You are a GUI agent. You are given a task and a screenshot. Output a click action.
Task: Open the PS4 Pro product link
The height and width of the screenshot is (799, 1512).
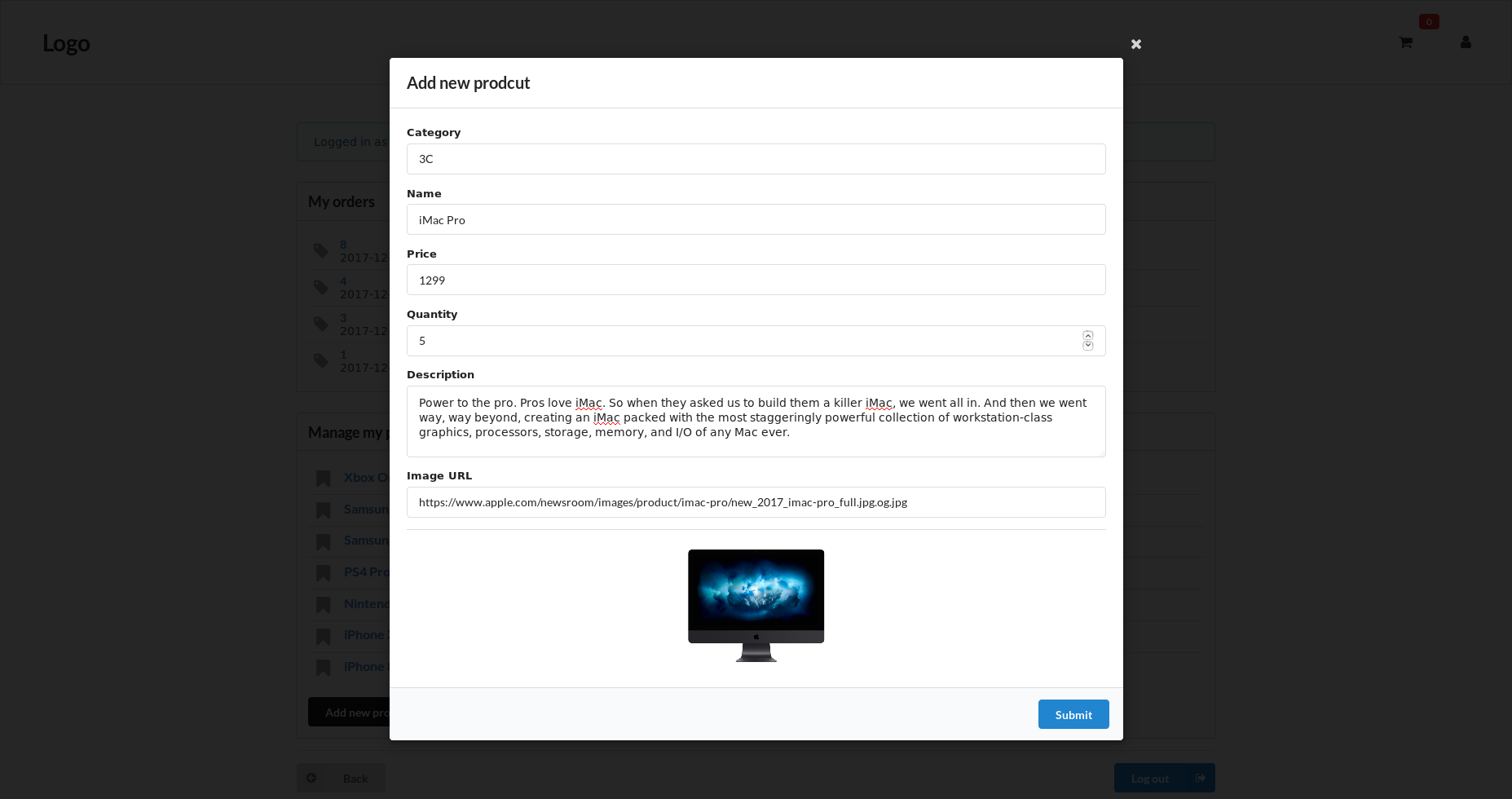click(x=366, y=572)
